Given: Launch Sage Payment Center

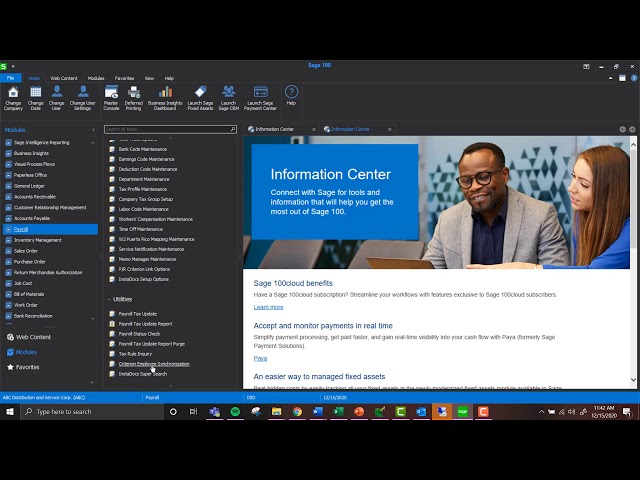Looking at the screenshot, I should [260, 98].
